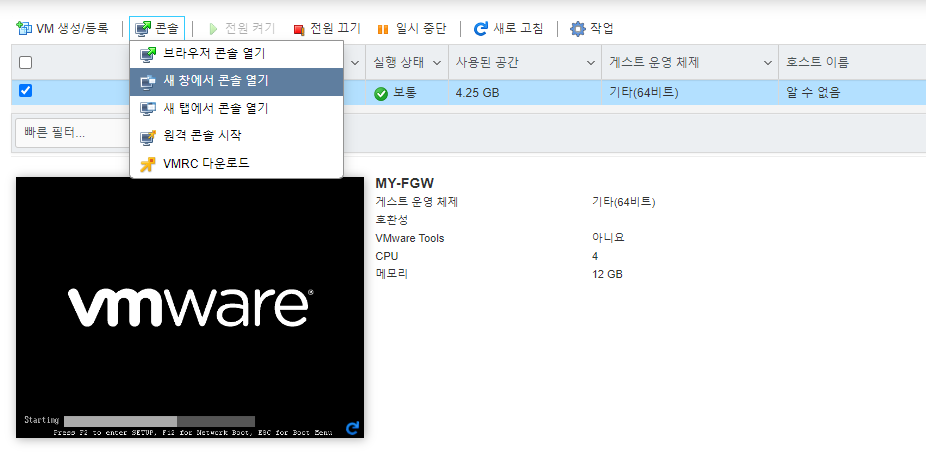Click the green 보통 status icon
The image size is (926, 462).
(381, 93)
